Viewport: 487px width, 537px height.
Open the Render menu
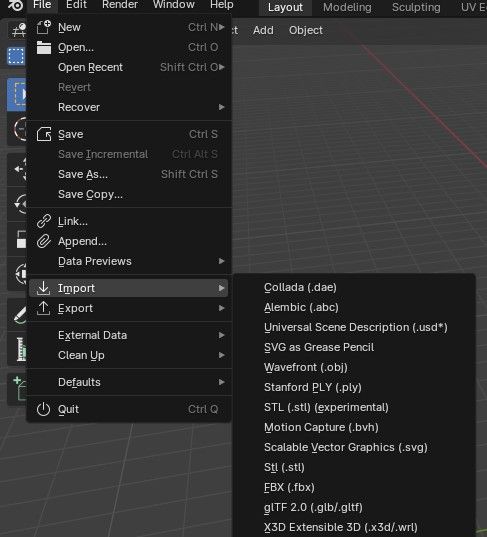click(x=120, y=5)
